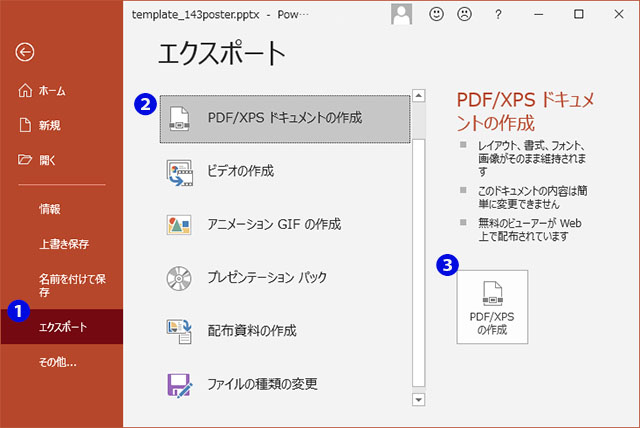Click the export list scrollbar thumb
640x428 pixels.
[x=418, y=262]
